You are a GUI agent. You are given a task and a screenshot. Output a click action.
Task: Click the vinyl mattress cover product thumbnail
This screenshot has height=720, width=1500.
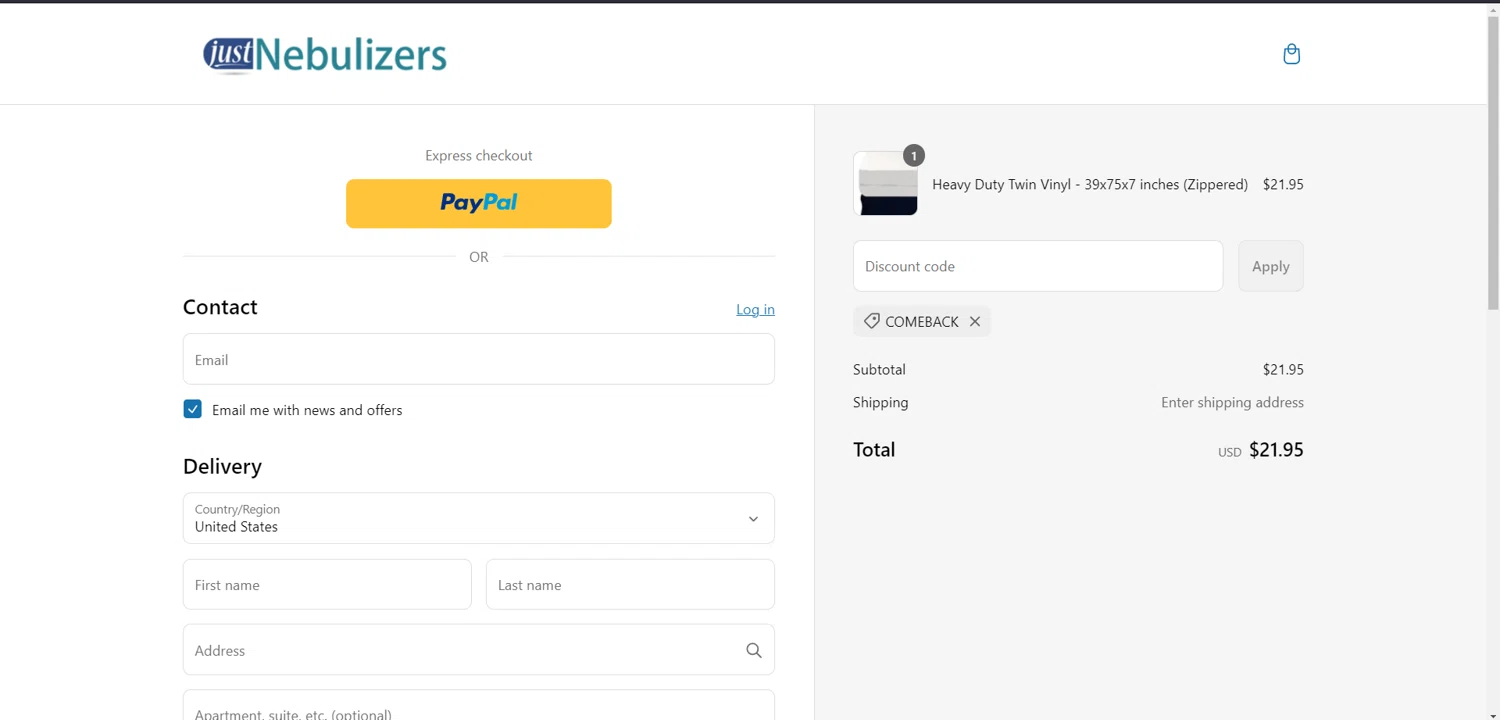886,184
